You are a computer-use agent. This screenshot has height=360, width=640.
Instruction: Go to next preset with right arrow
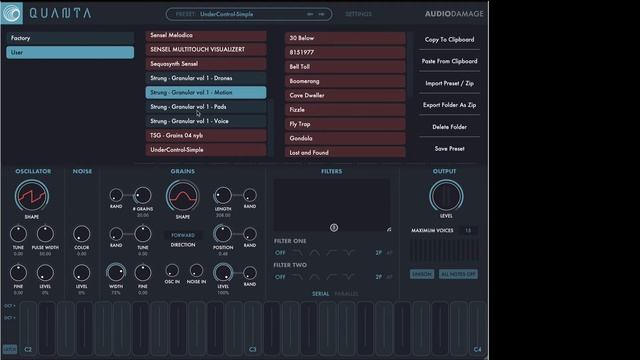(x=322, y=14)
